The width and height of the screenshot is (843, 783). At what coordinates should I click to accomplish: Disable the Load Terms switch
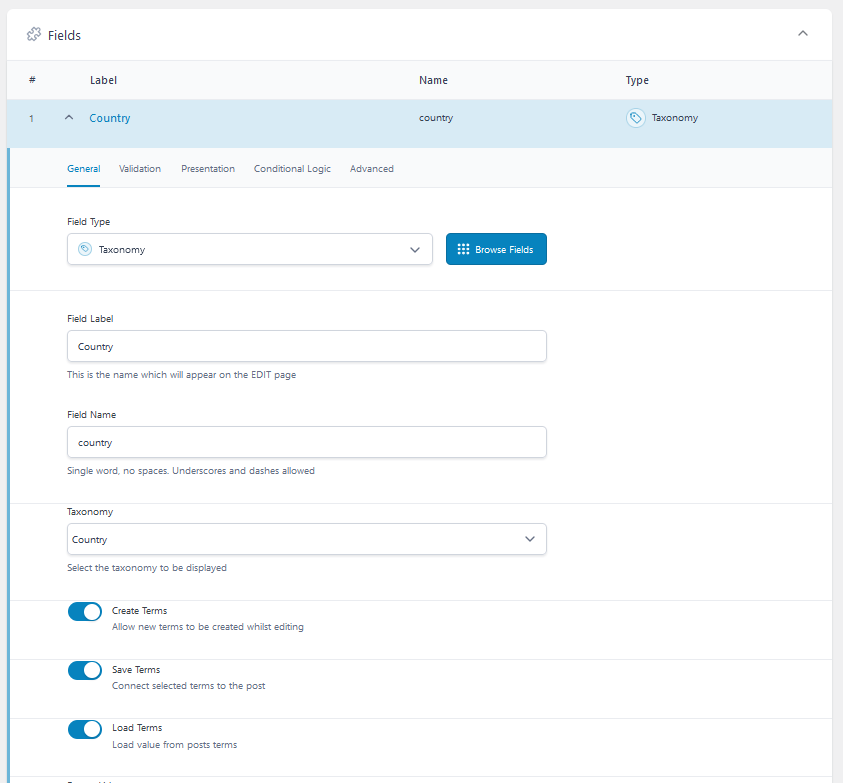85,729
